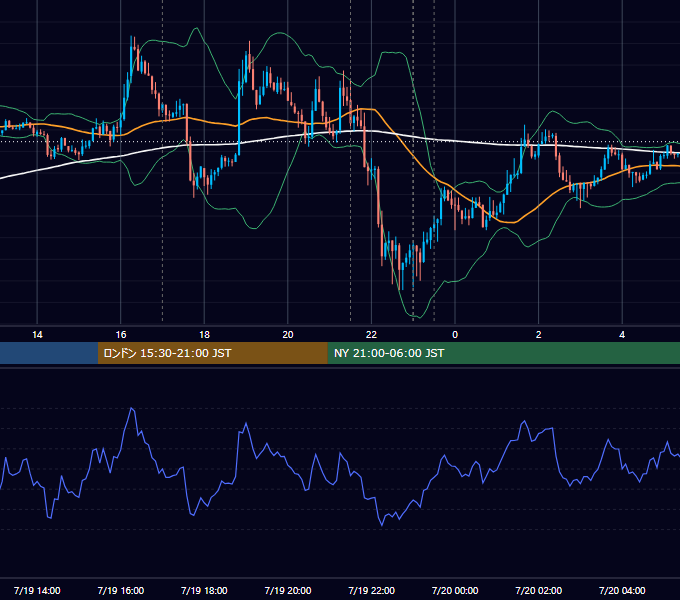Click the 7/19 20:00 date label
680x600 pixels.
288,590
